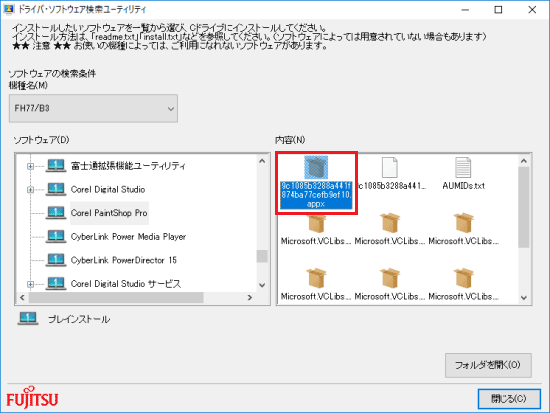Open the 機種名 FH77/B3 dropdown
This screenshot has height=413, width=550.
(93, 108)
